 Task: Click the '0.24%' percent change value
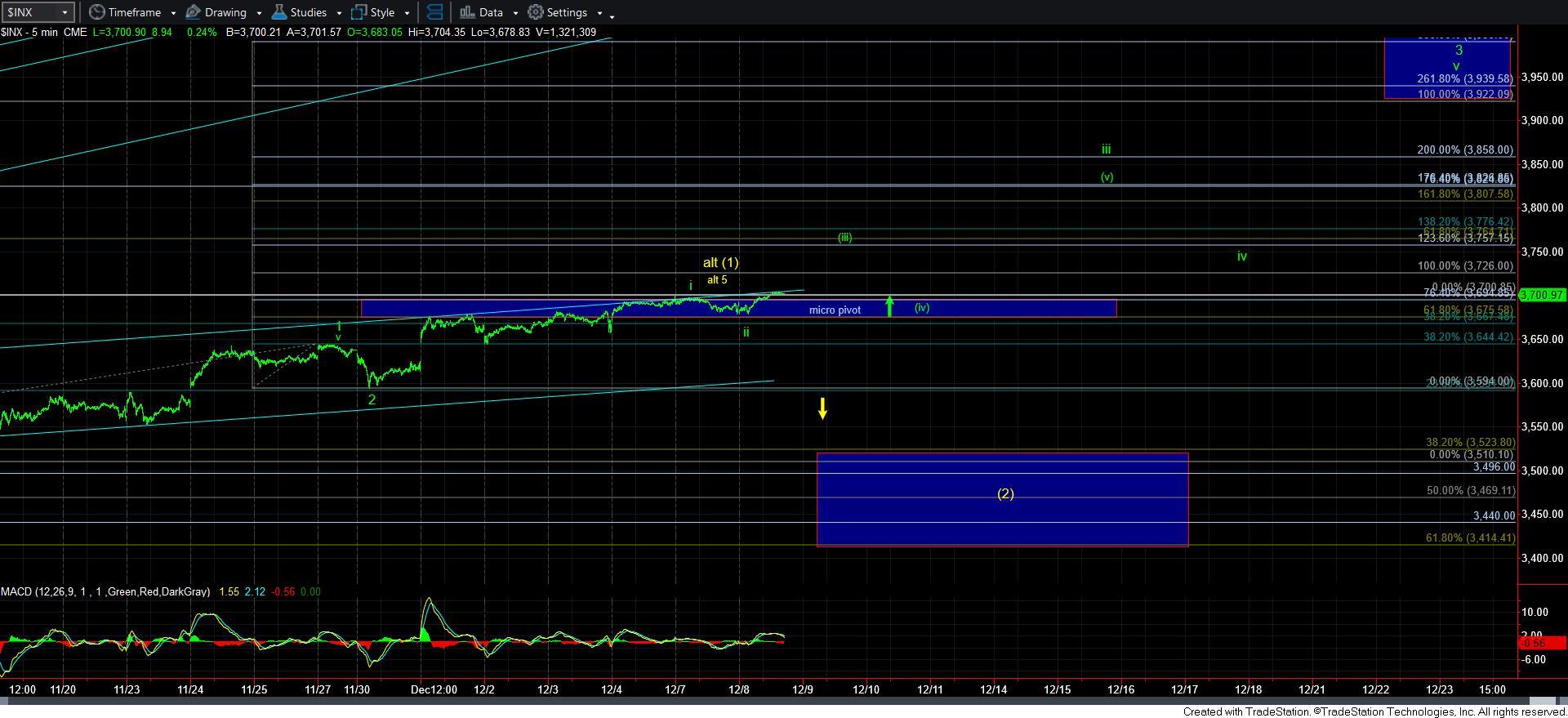[200, 32]
